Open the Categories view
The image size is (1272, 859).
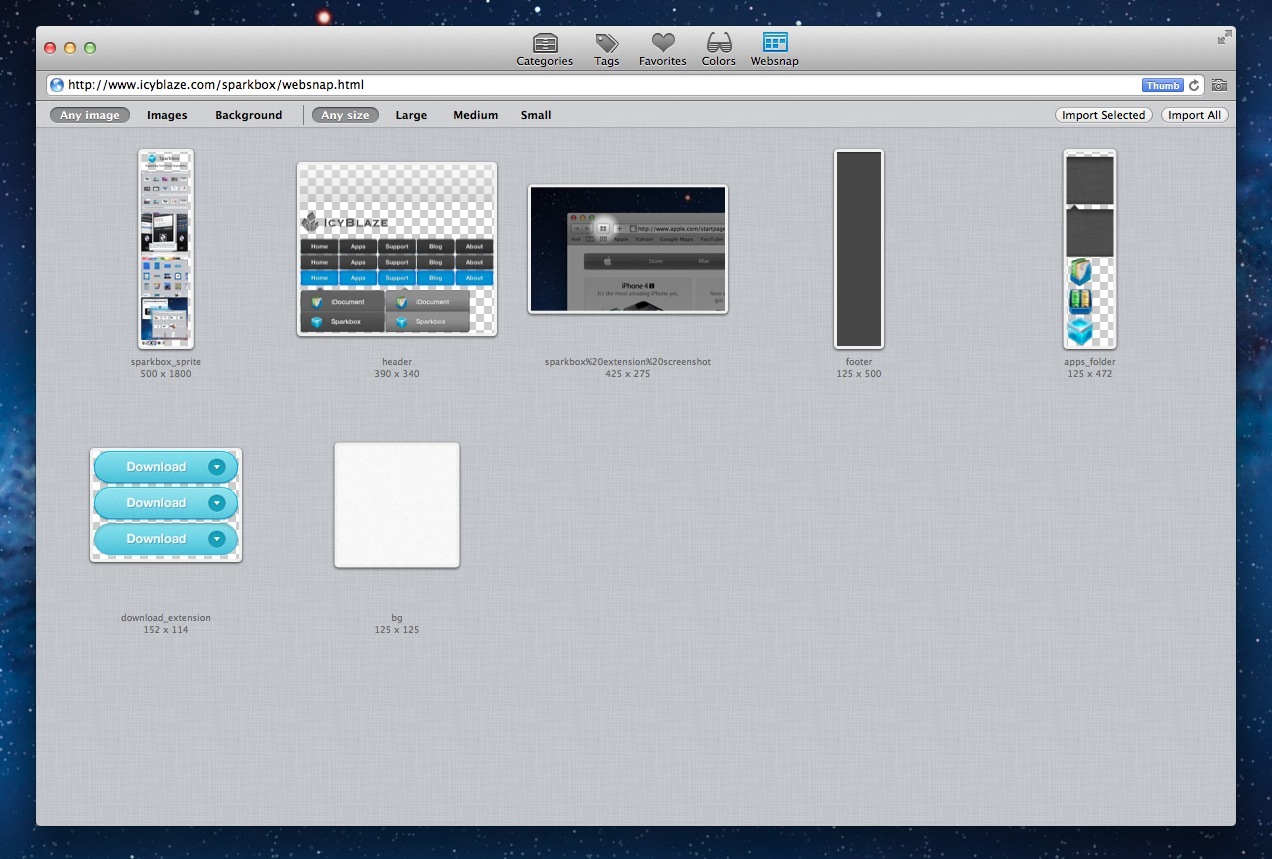[x=544, y=49]
